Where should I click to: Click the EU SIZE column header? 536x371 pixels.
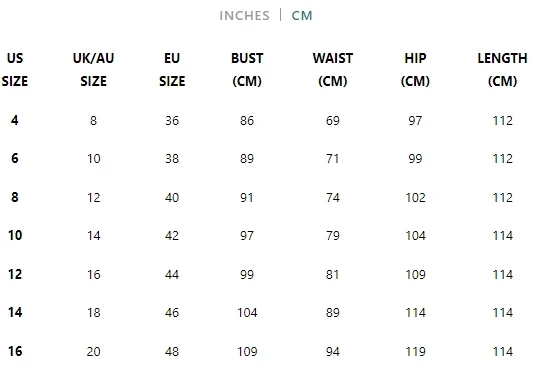(172, 70)
